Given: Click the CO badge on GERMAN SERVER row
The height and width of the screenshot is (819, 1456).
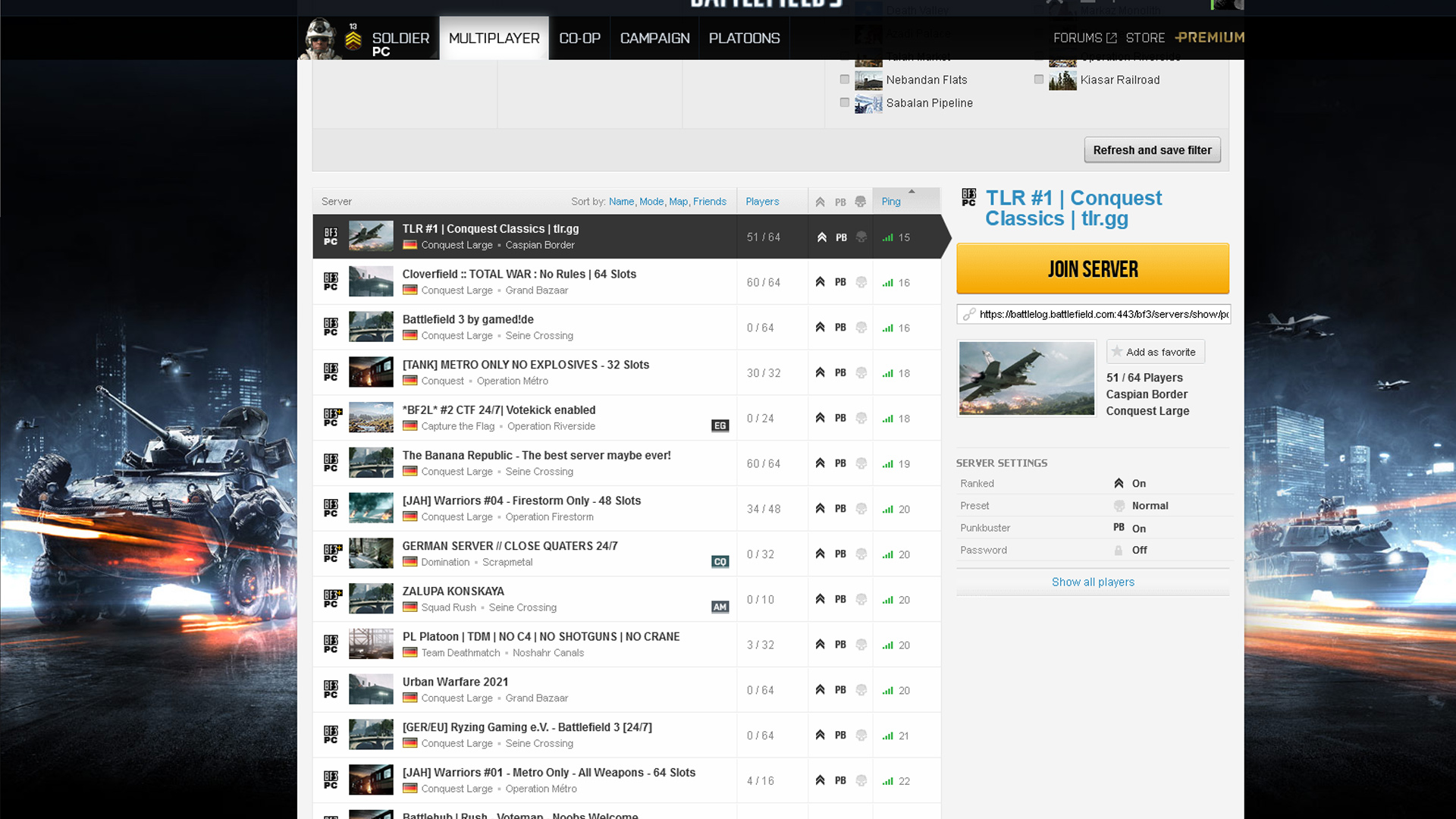Looking at the screenshot, I should point(720,562).
